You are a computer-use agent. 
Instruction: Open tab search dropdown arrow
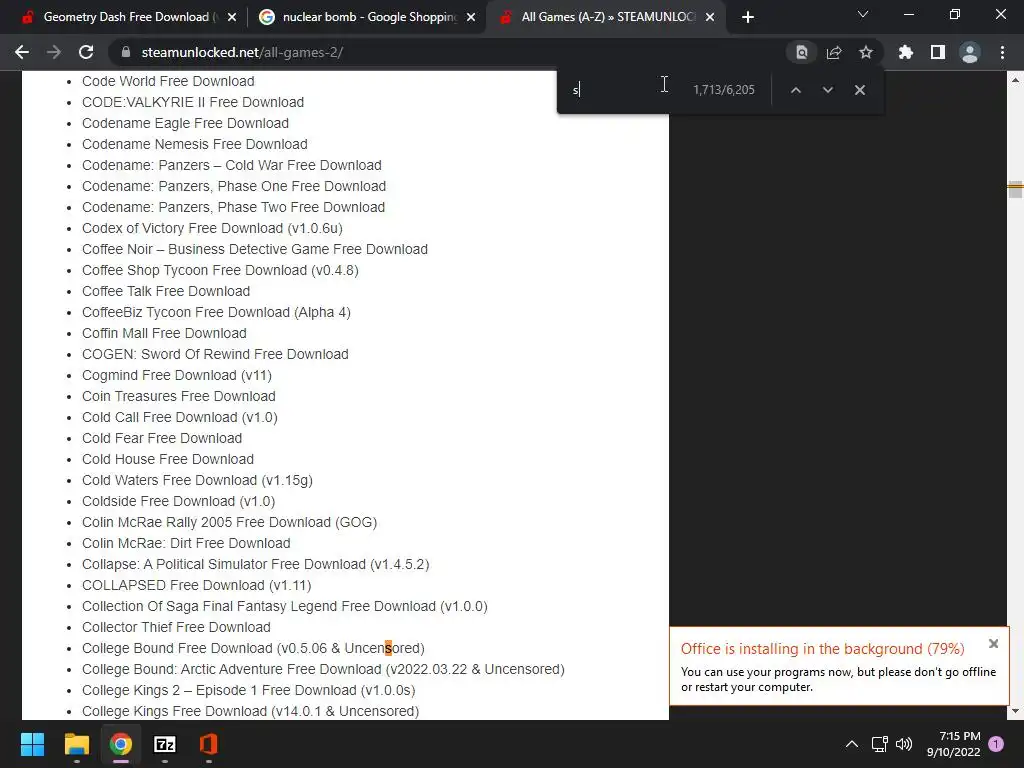(863, 14)
